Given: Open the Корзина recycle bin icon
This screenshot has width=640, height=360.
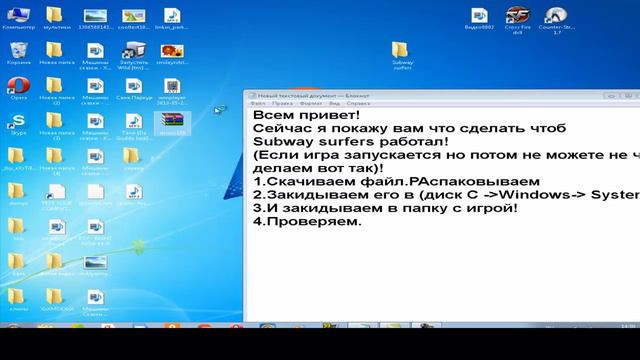Looking at the screenshot, I should pyautogui.click(x=18, y=53).
